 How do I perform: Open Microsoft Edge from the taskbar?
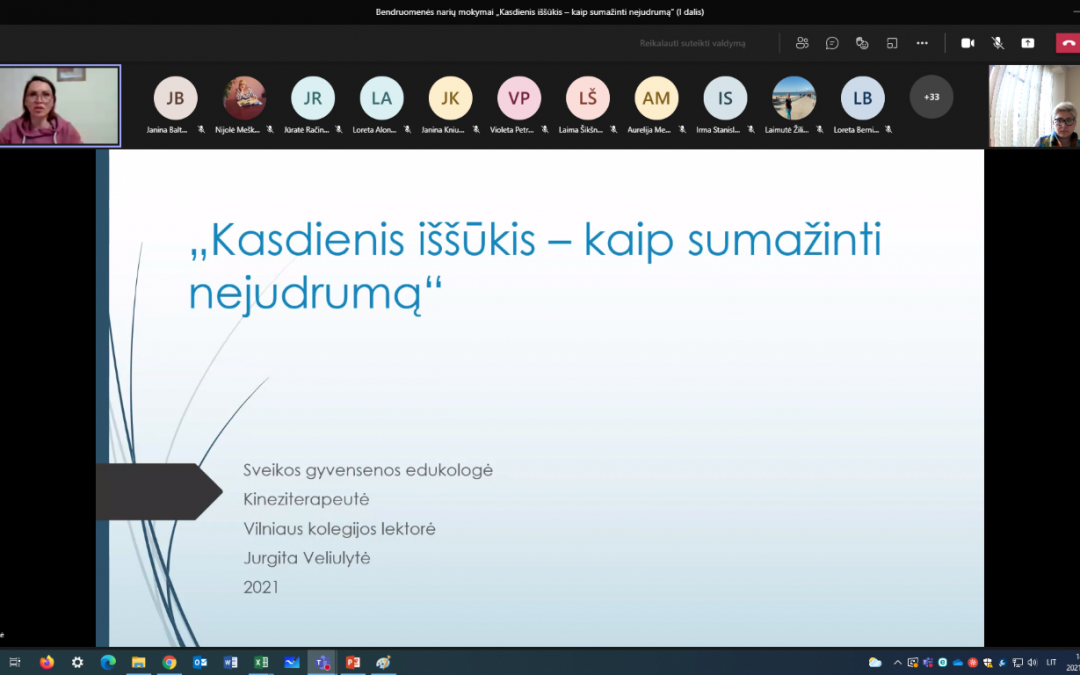108,663
